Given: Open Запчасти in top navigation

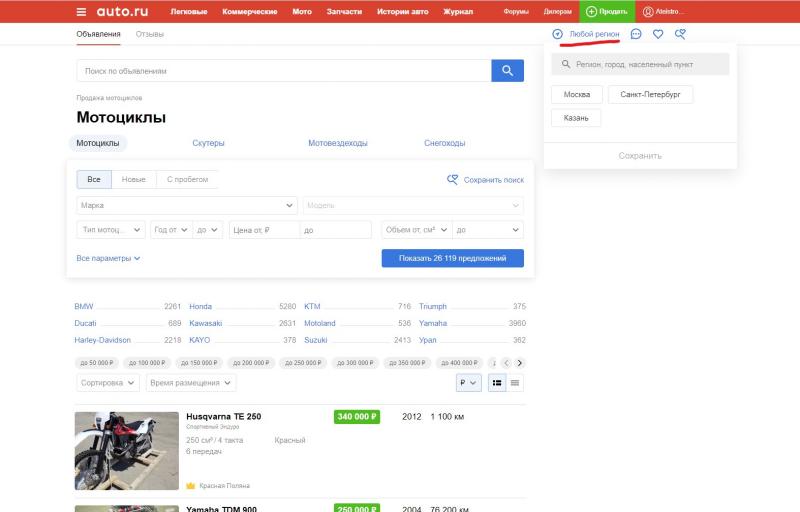Looking at the screenshot, I should (x=344, y=11).
